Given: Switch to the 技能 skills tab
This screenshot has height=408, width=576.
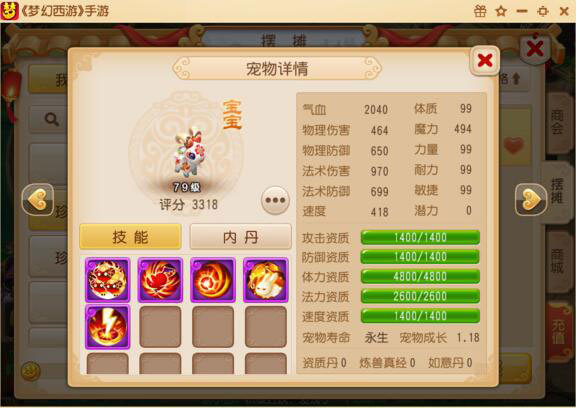Looking at the screenshot, I should (130, 237).
